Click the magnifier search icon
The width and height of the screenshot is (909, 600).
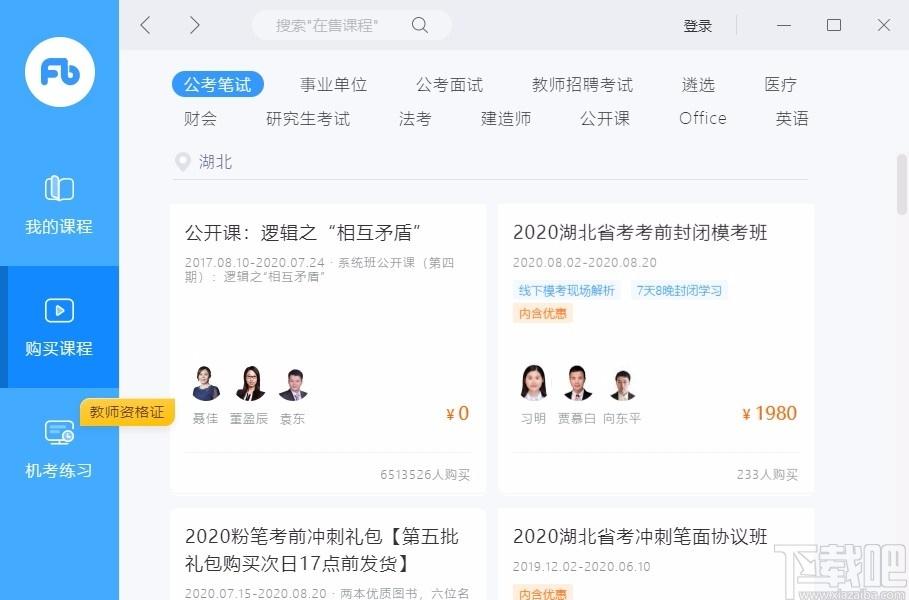coord(420,25)
